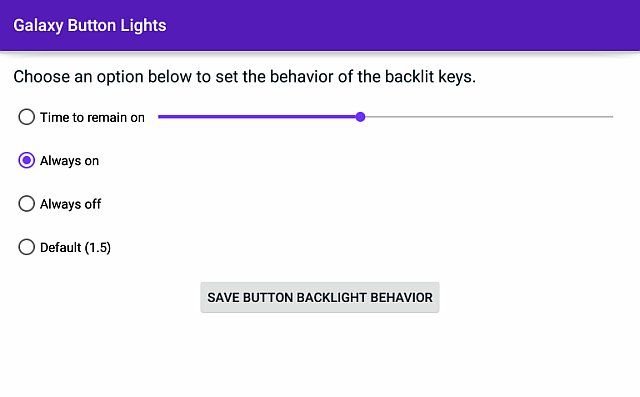Image resolution: width=640 pixels, height=397 pixels.
Task: Set slider to maximum at gray track end
Action: click(x=612, y=117)
